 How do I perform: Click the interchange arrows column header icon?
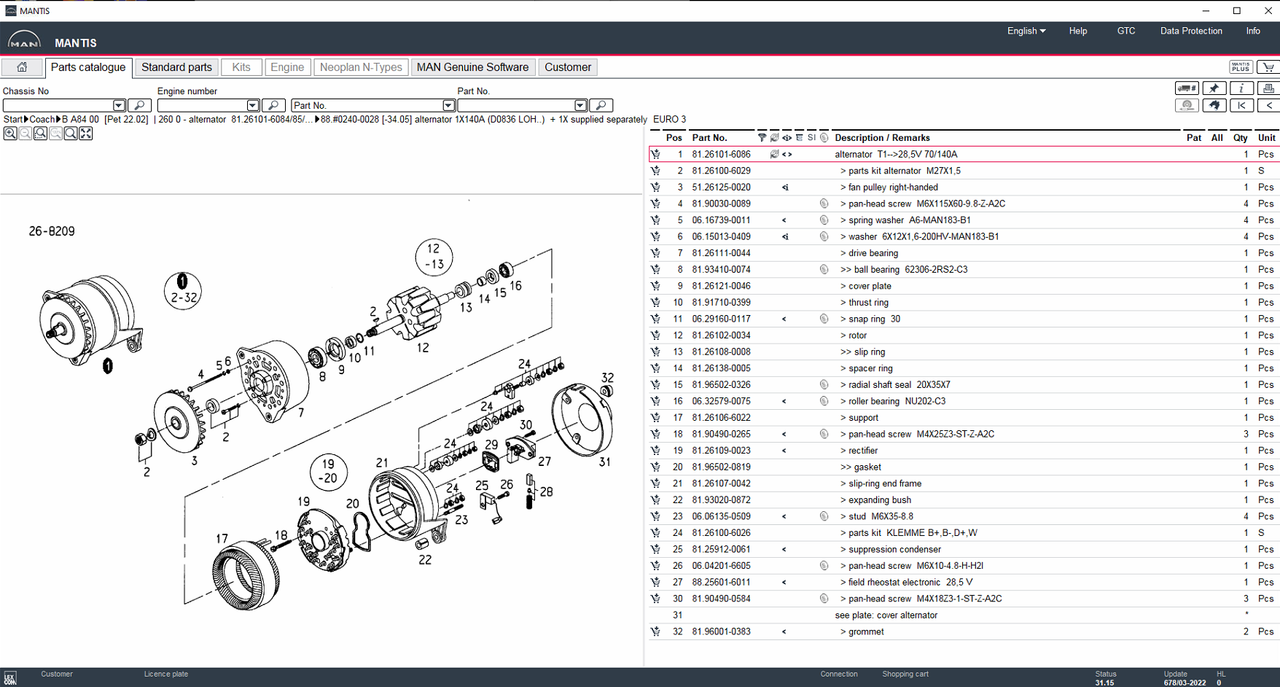pyautogui.click(x=787, y=137)
